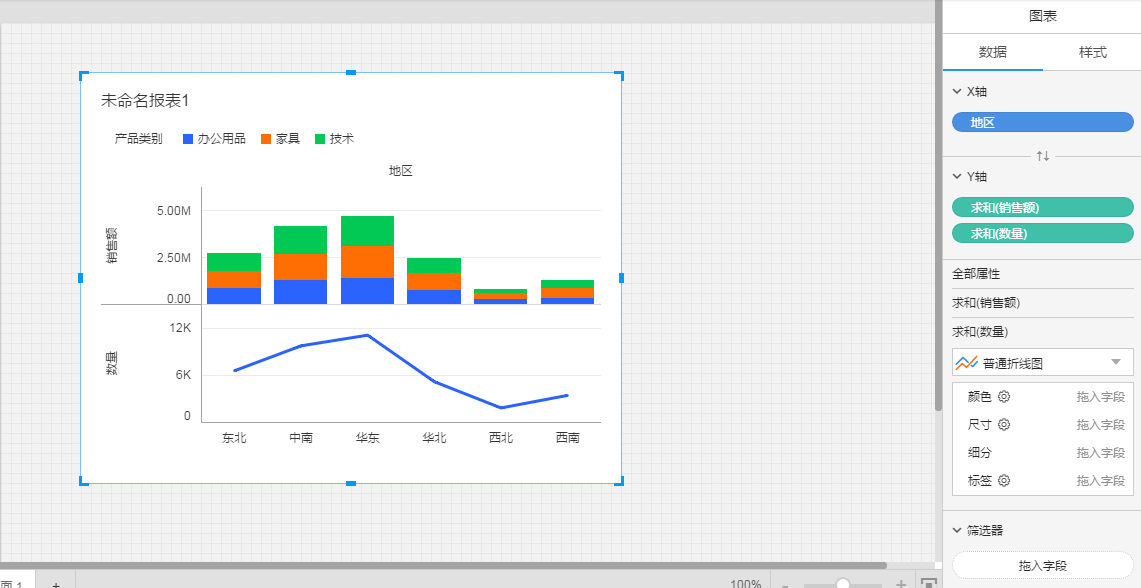The width and height of the screenshot is (1141, 588).
Task: Click the 细分 drop field area
Action: [1100, 453]
